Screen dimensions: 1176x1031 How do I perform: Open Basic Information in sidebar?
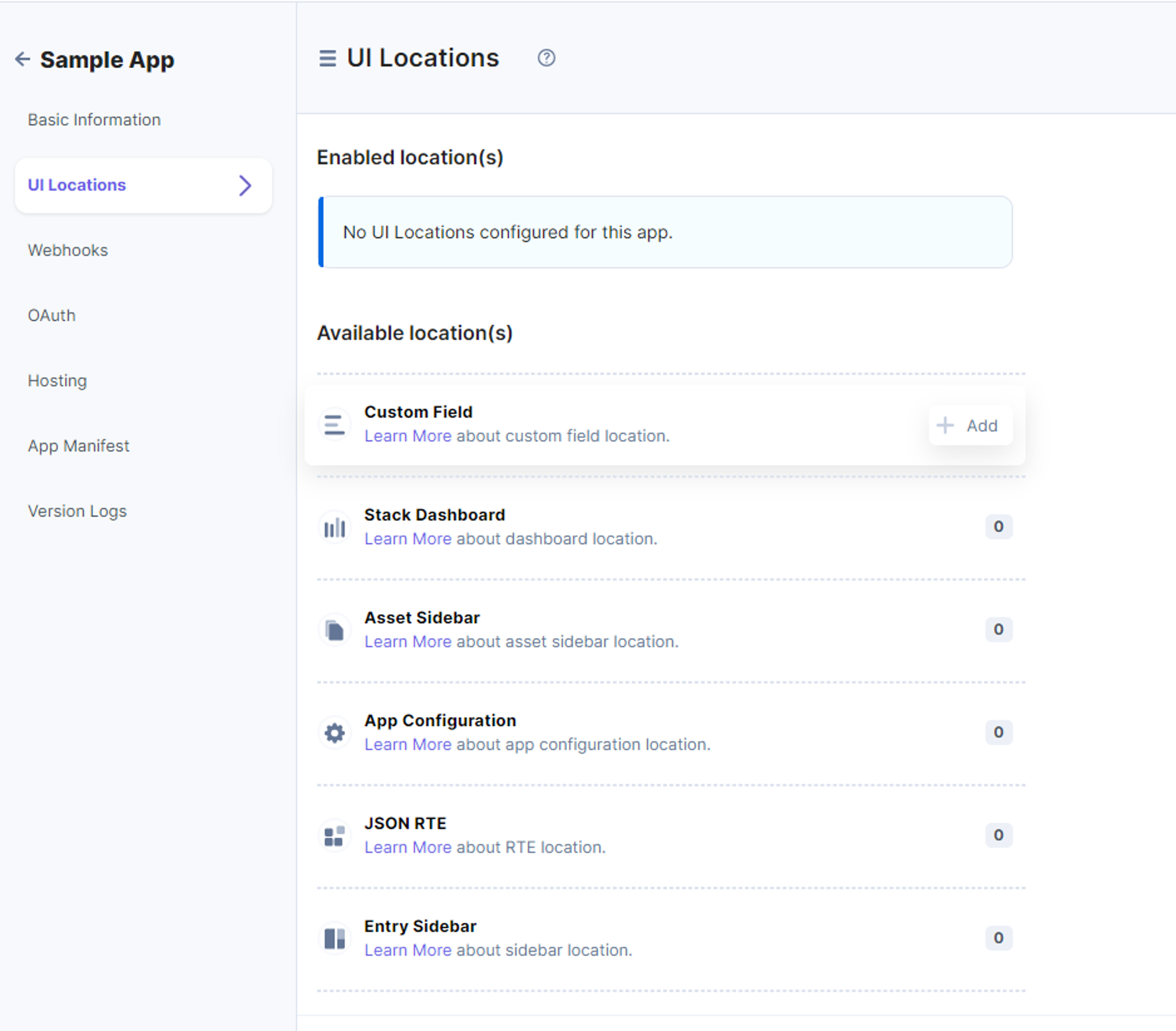pos(94,120)
